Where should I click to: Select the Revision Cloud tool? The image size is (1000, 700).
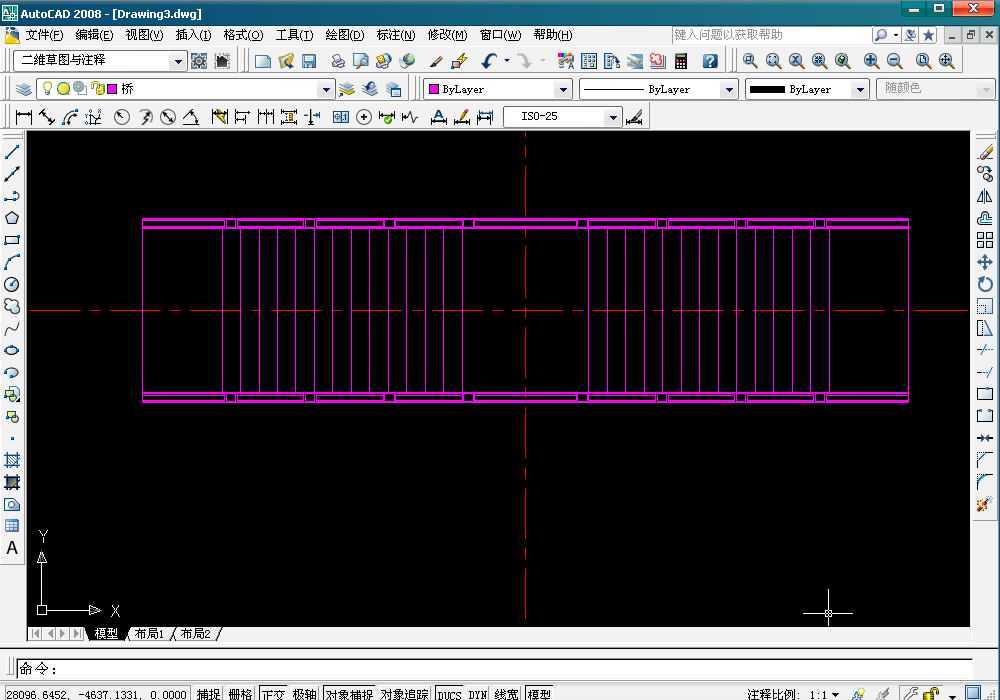(12, 306)
